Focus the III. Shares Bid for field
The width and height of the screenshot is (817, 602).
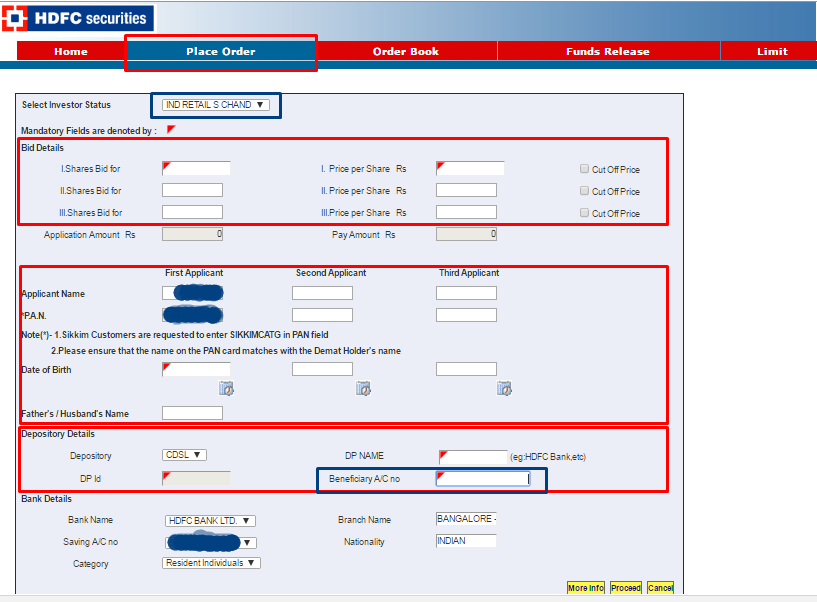192,212
